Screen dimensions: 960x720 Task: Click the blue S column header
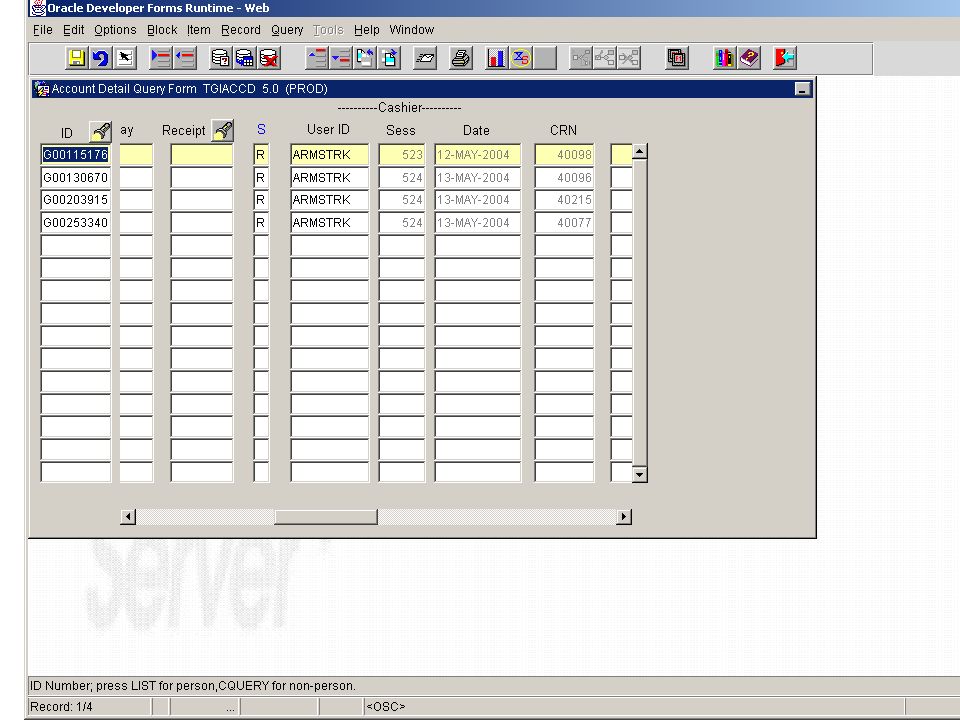point(261,129)
